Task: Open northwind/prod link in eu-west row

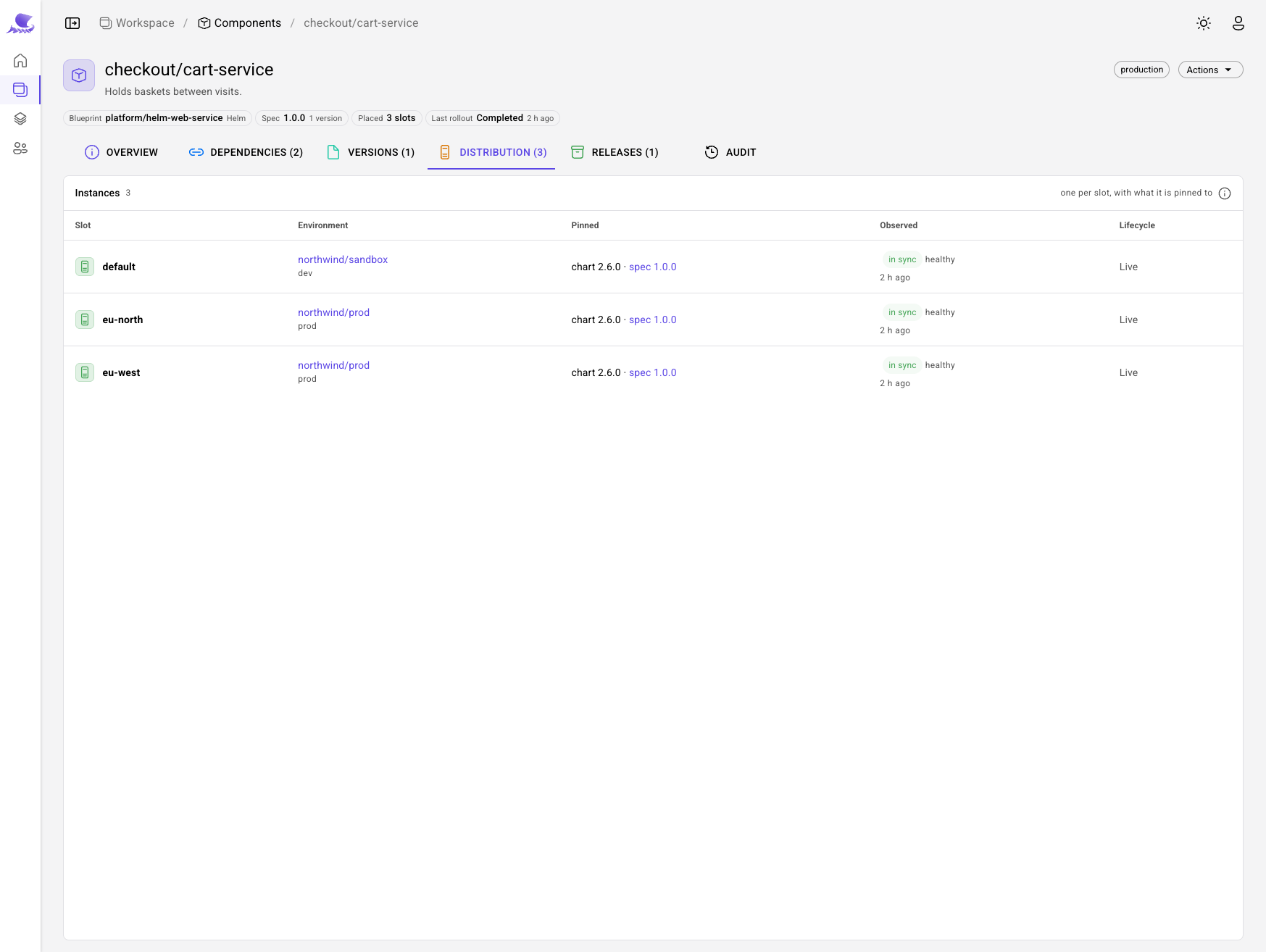Action: 333,365
